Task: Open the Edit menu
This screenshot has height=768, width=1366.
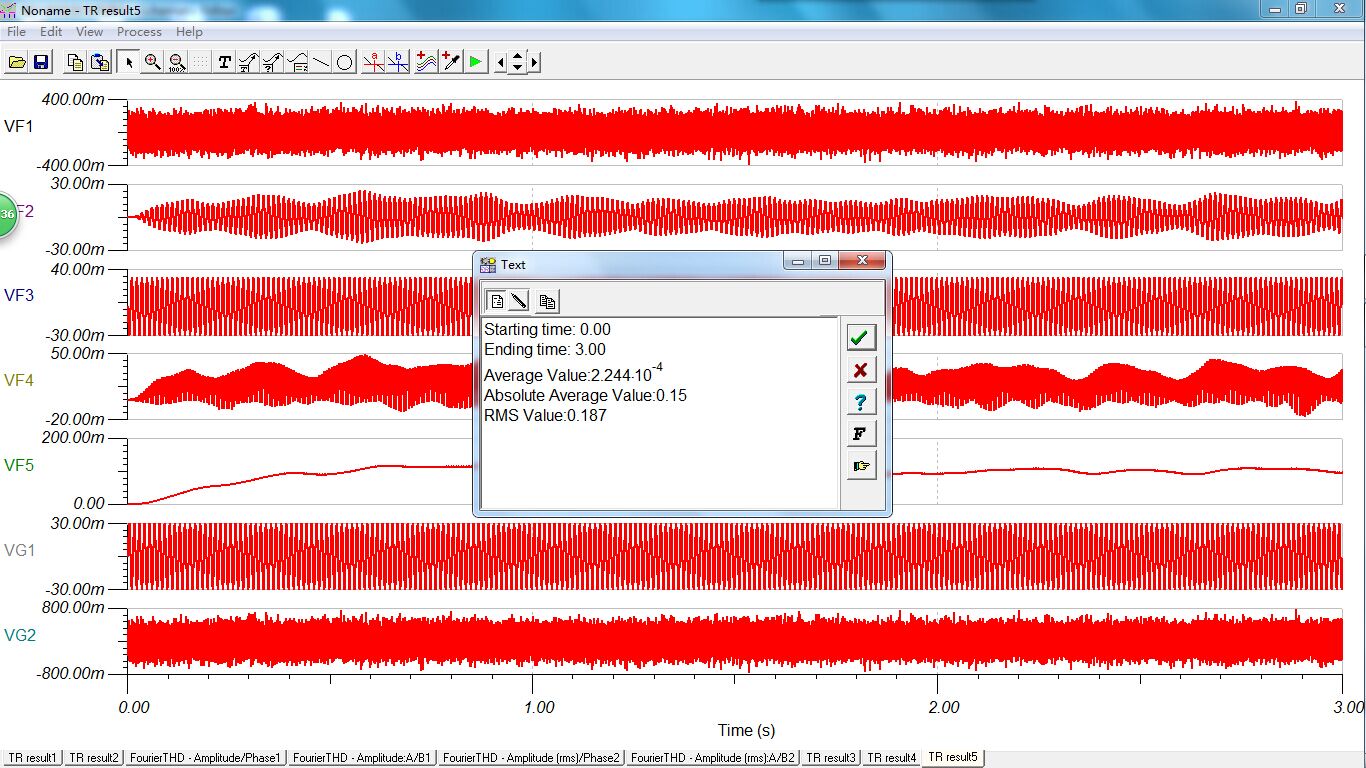Action: [x=51, y=32]
